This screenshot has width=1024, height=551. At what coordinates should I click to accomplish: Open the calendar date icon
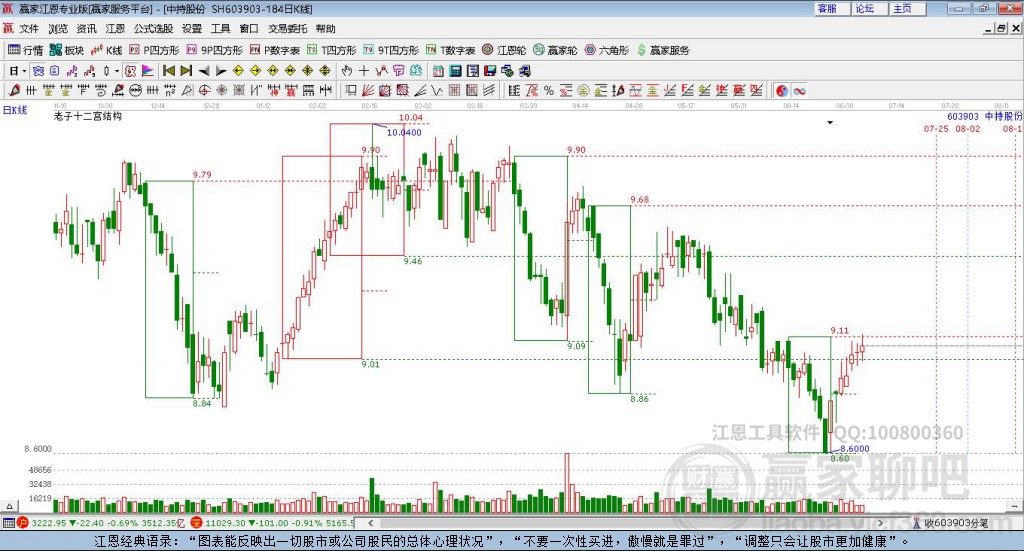(438, 71)
